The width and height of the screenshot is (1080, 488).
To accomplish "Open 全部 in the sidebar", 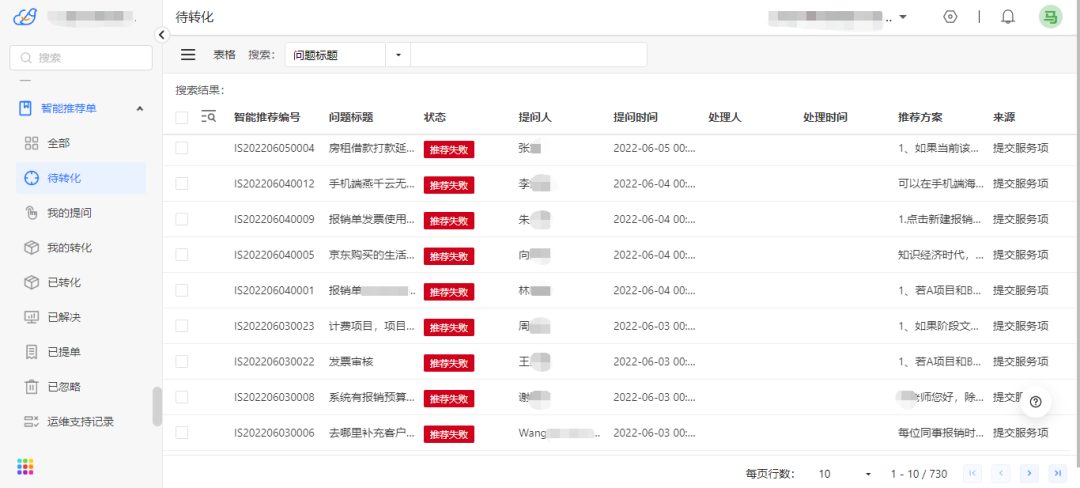I will [81, 143].
